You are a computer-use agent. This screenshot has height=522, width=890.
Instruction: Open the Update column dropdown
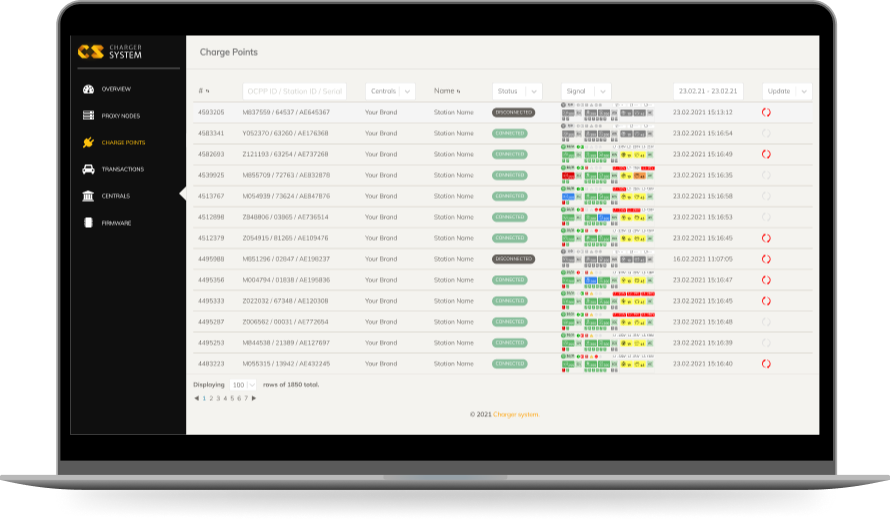point(786,91)
